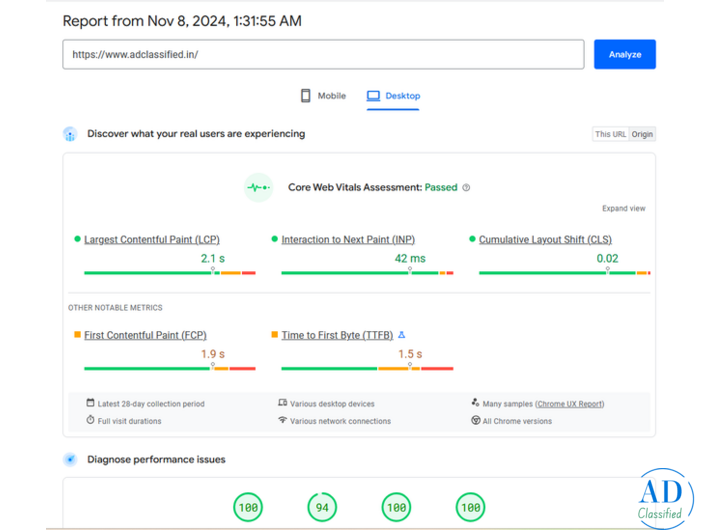The image size is (710, 530).
Task: Click the CLS distribution bar
Action: 565,273
